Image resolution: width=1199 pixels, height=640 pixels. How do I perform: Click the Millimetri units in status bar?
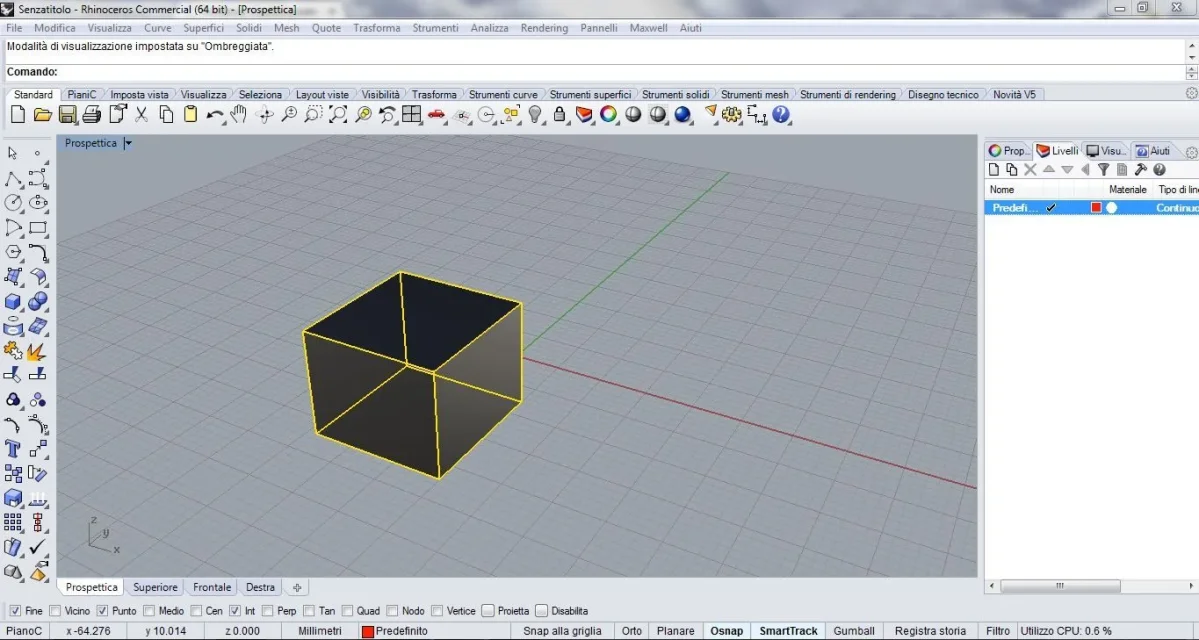pos(320,631)
